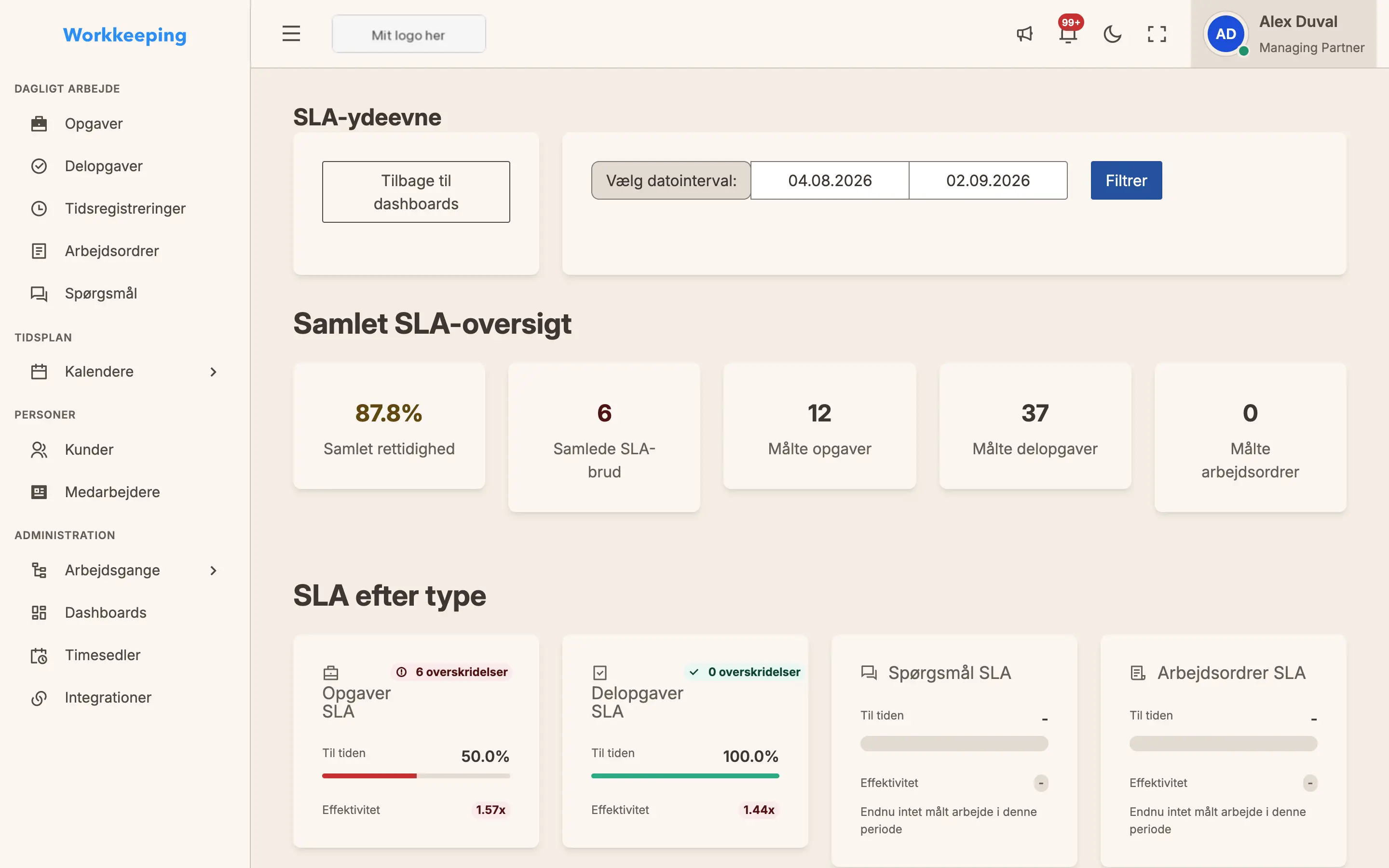Click the Tidsregistreringer clock icon

(39, 208)
